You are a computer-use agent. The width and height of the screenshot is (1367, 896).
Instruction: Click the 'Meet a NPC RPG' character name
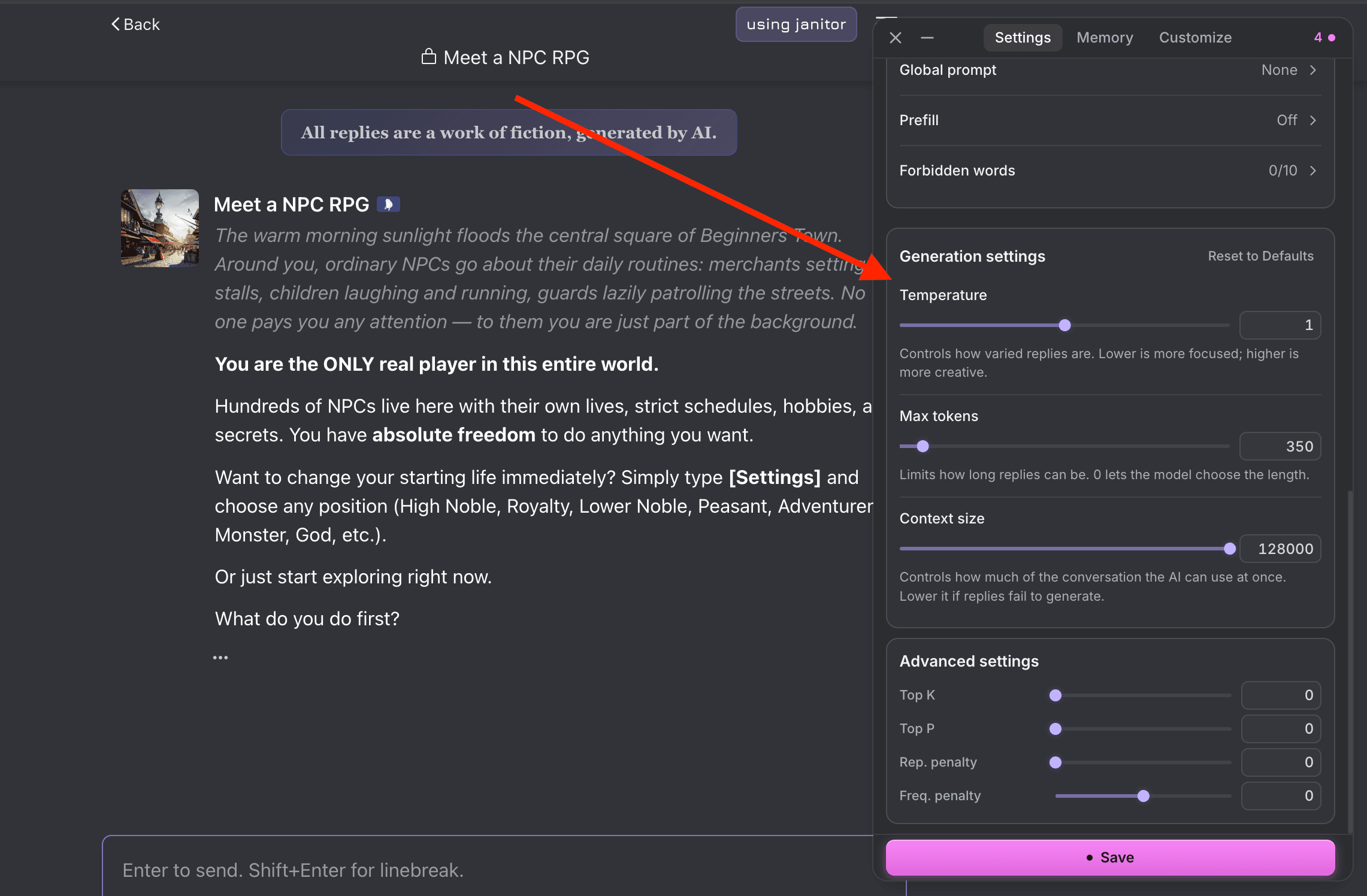click(x=291, y=205)
